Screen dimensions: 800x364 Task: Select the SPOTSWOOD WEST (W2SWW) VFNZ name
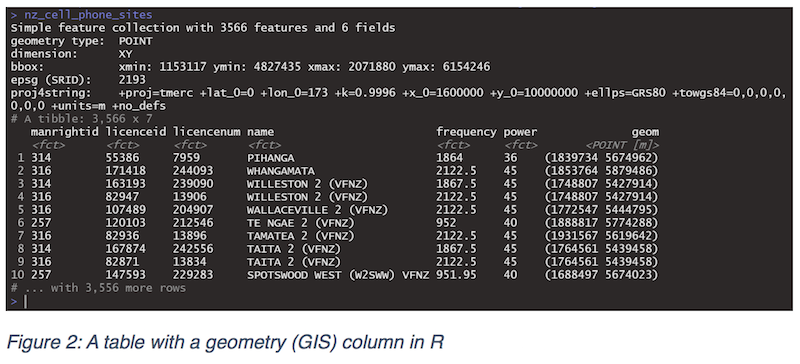click(x=338, y=275)
